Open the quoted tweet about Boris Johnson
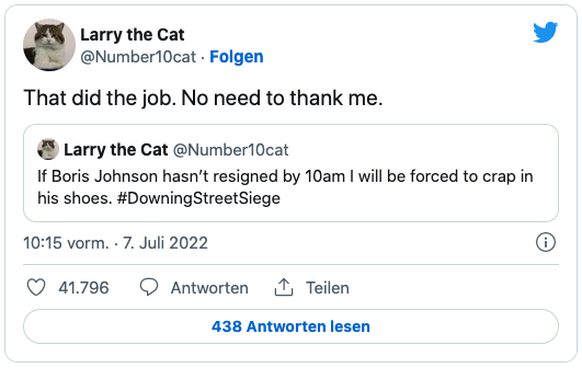This screenshot has height=368, width=582. click(x=291, y=173)
